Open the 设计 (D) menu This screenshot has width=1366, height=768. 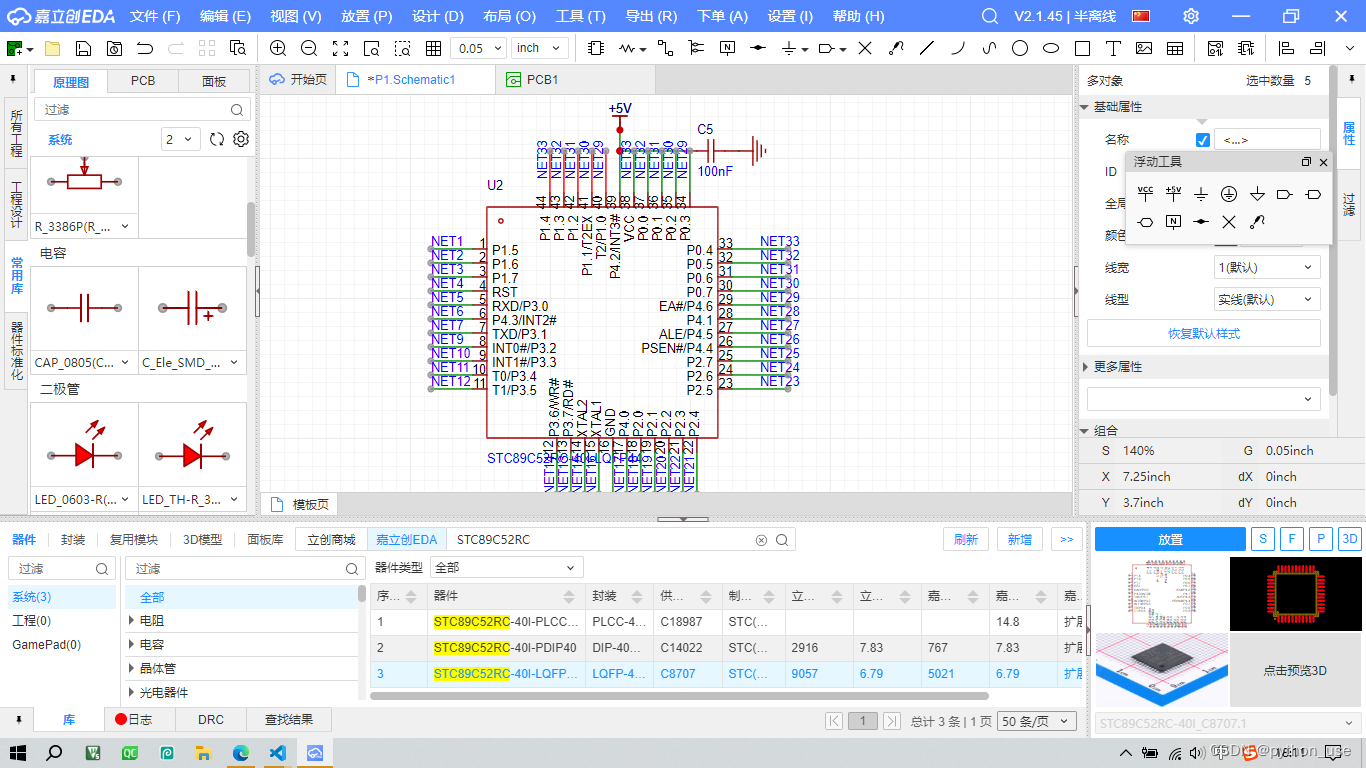click(x=438, y=16)
